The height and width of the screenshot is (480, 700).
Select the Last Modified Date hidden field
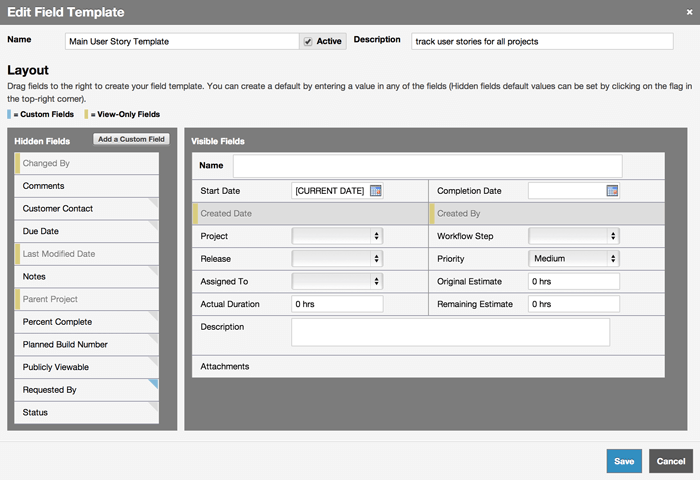click(87, 254)
